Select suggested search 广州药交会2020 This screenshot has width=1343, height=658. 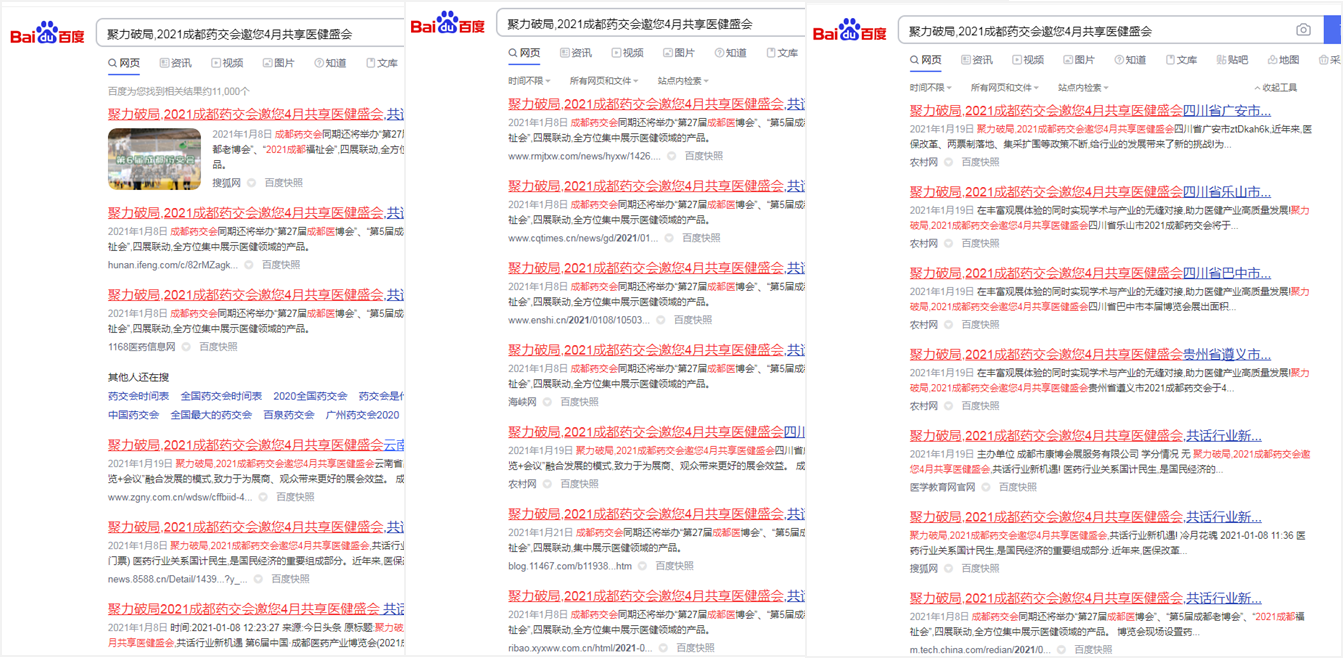point(362,415)
